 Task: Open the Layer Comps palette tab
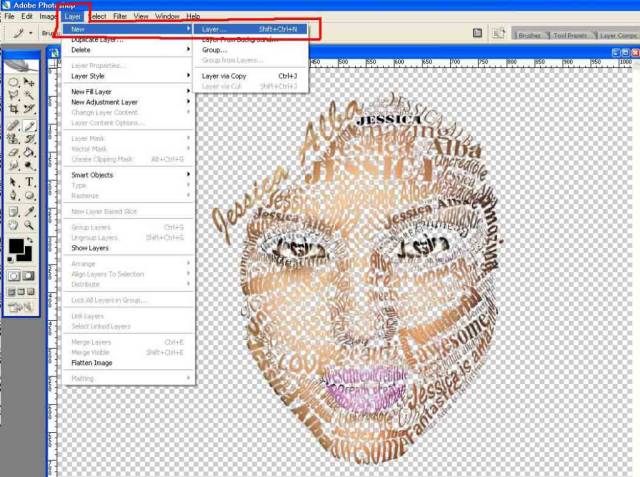coord(617,35)
